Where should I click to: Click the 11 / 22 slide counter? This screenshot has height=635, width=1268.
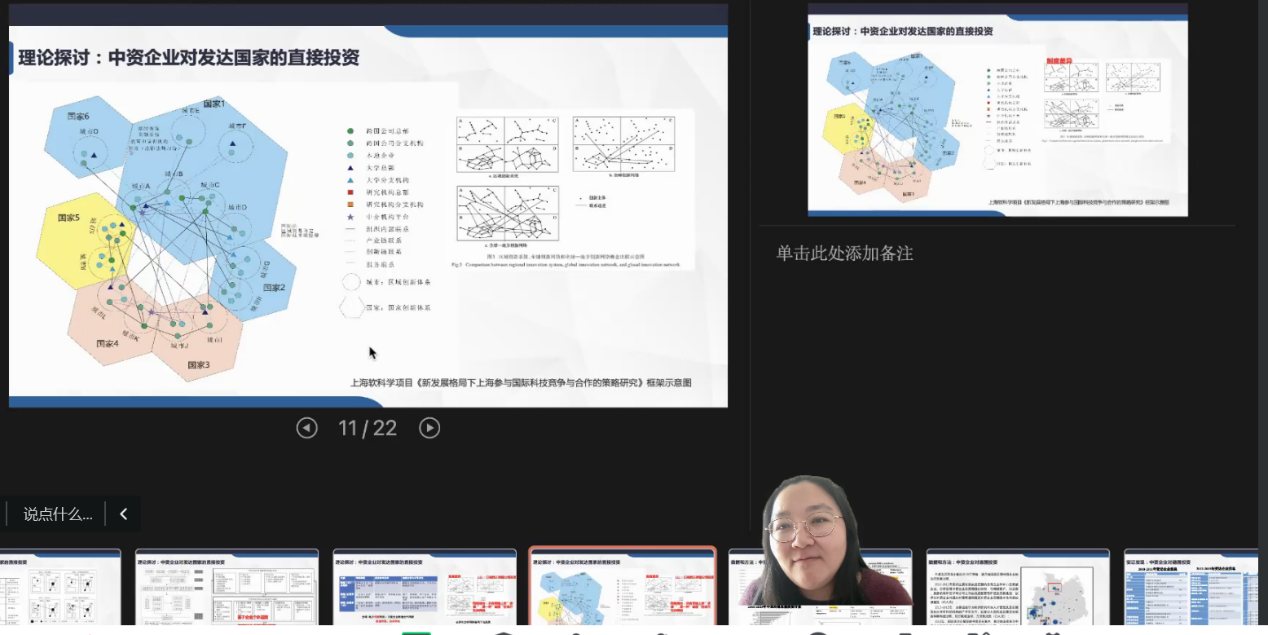click(x=367, y=428)
